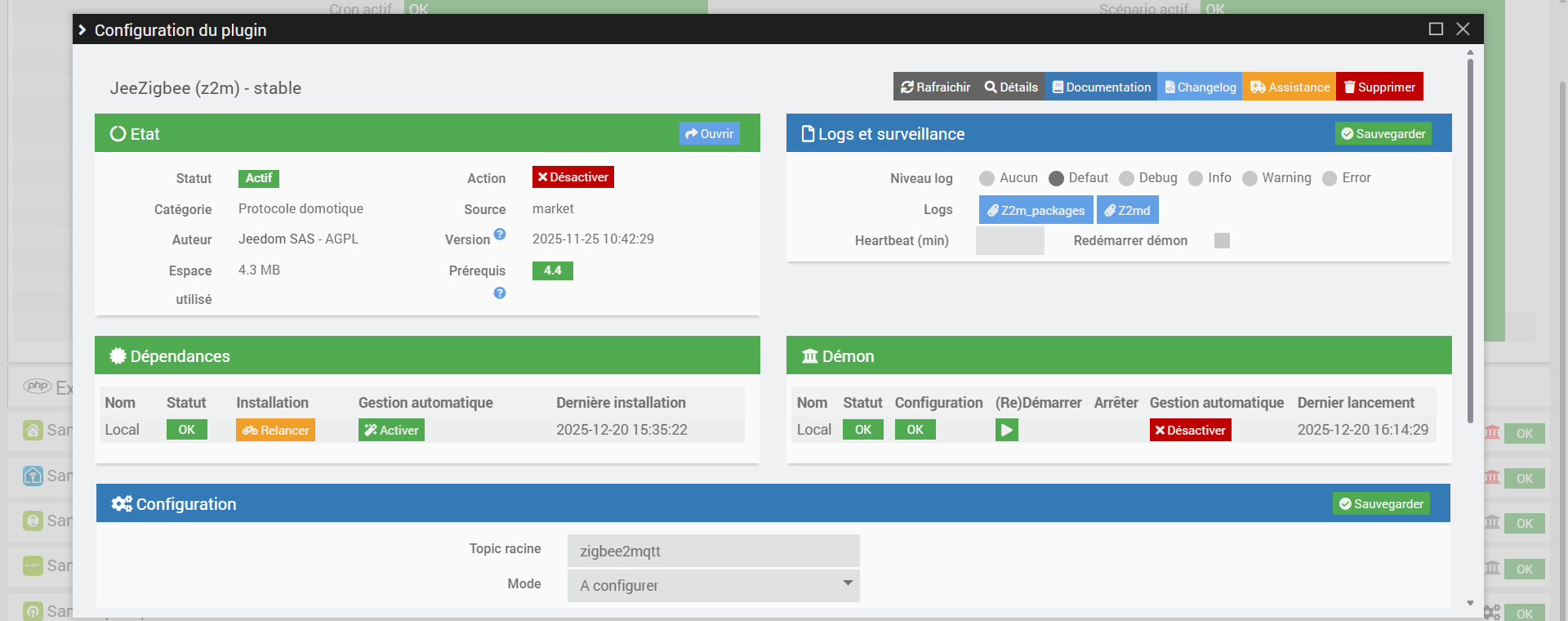The width and height of the screenshot is (1568, 621).
Task: Click the Heartbeat (min) input field
Action: (x=1009, y=240)
